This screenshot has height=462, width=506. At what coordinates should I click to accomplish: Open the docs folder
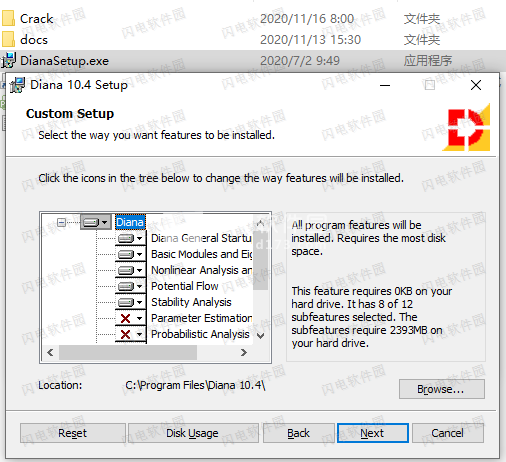pos(33,40)
